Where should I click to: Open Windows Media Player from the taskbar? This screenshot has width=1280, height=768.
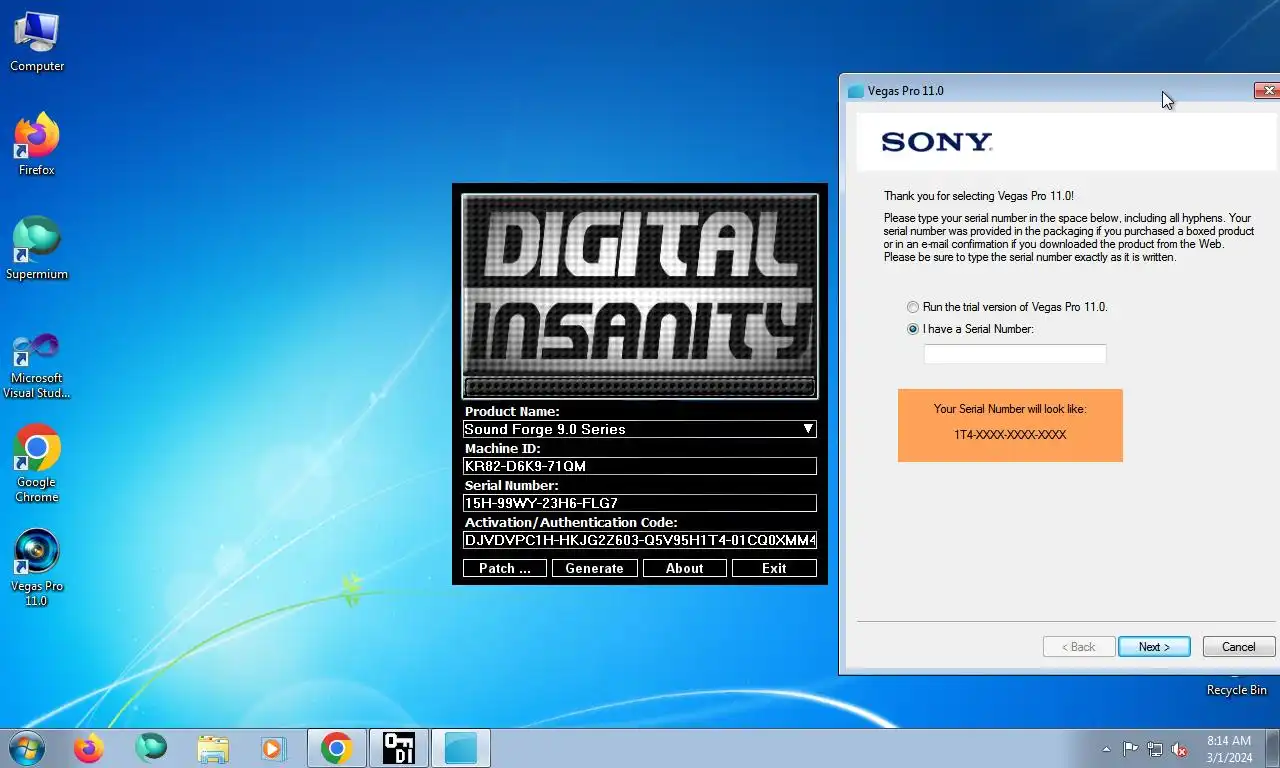[273, 748]
